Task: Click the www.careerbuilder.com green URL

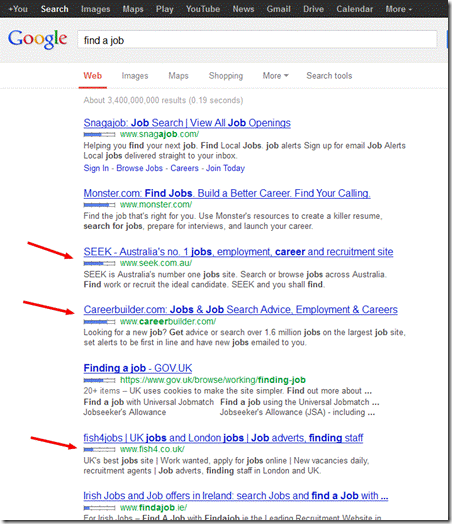Action: [x=168, y=321]
